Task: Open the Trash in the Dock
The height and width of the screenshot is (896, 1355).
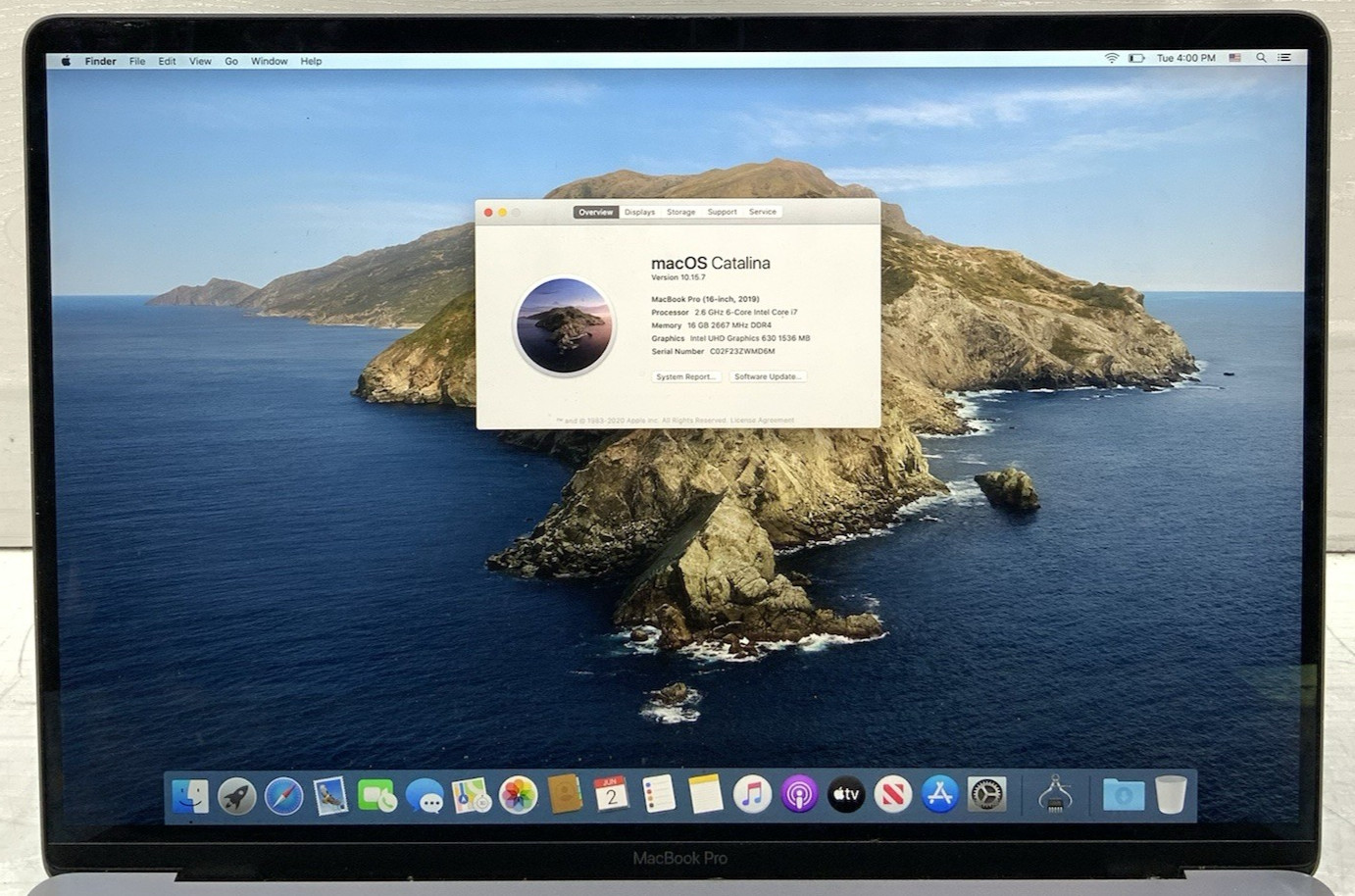Action: point(1171,795)
